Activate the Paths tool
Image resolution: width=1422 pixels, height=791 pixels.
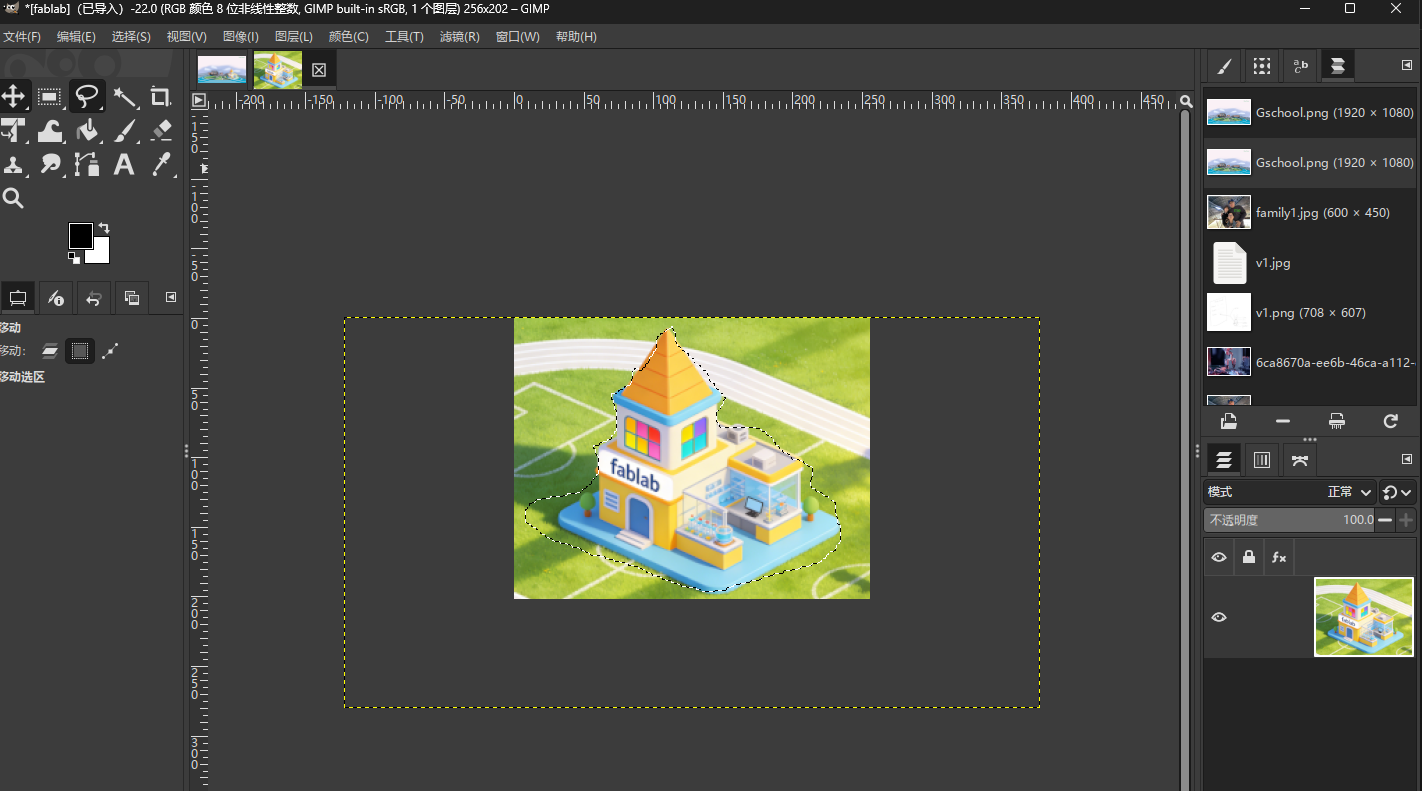pos(87,164)
